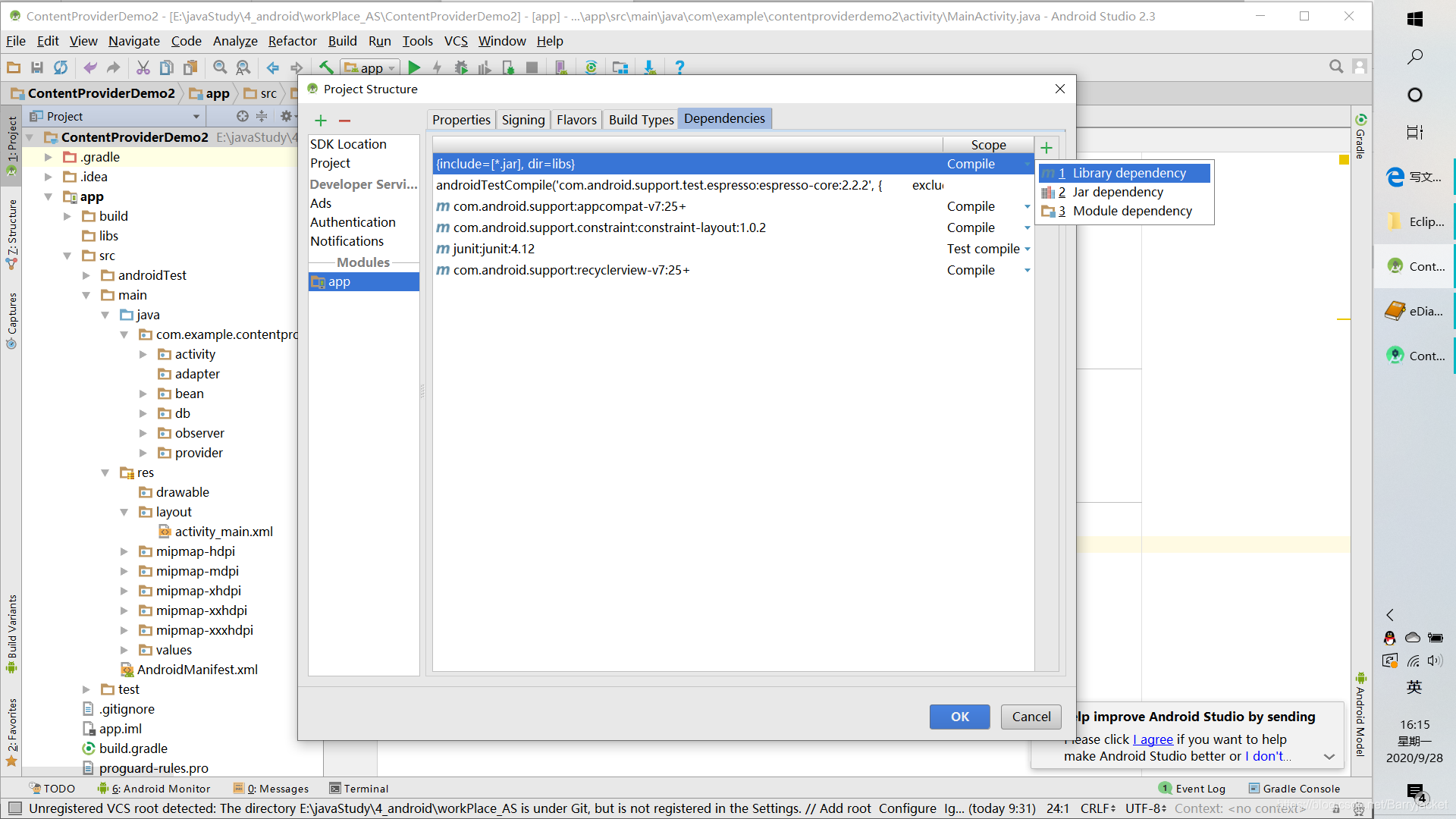Screen dimensions: 1456x819
Task: Click the Synchronize refresh icon
Action: (60, 67)
